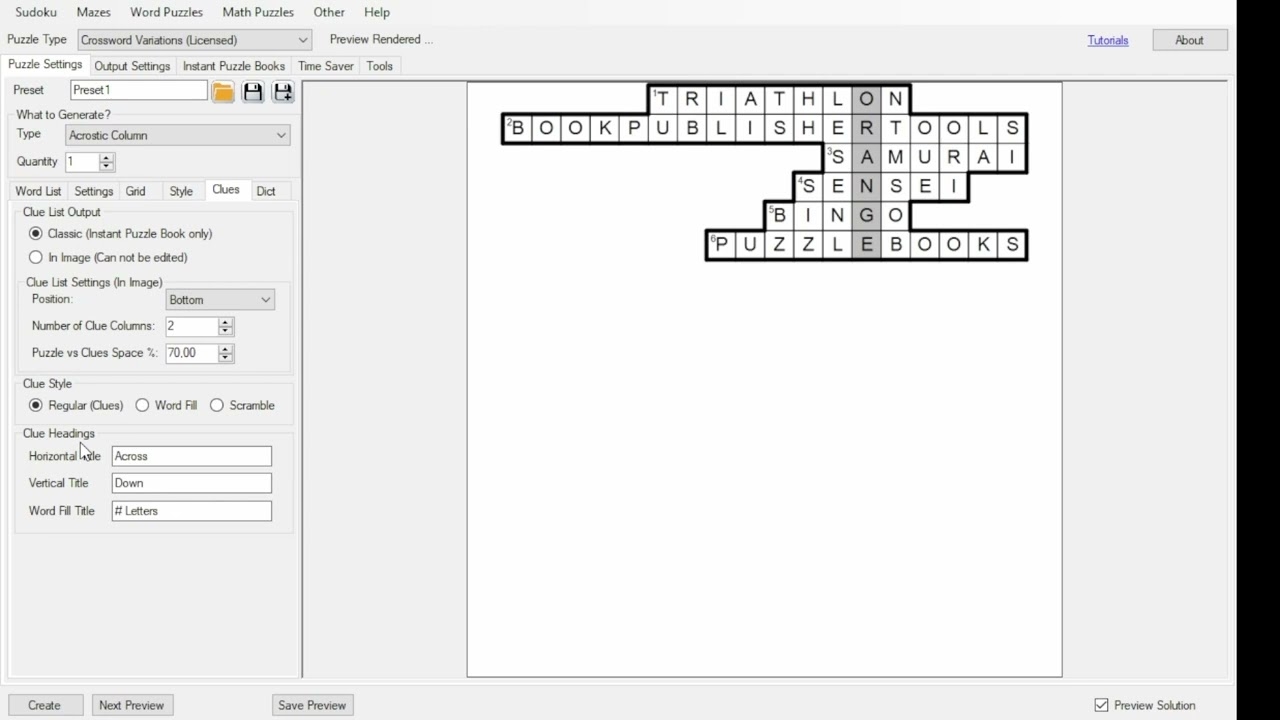1280x720 pixels.
Task: Switch to the Output Settings tab
Action: (x=131, y=65)
